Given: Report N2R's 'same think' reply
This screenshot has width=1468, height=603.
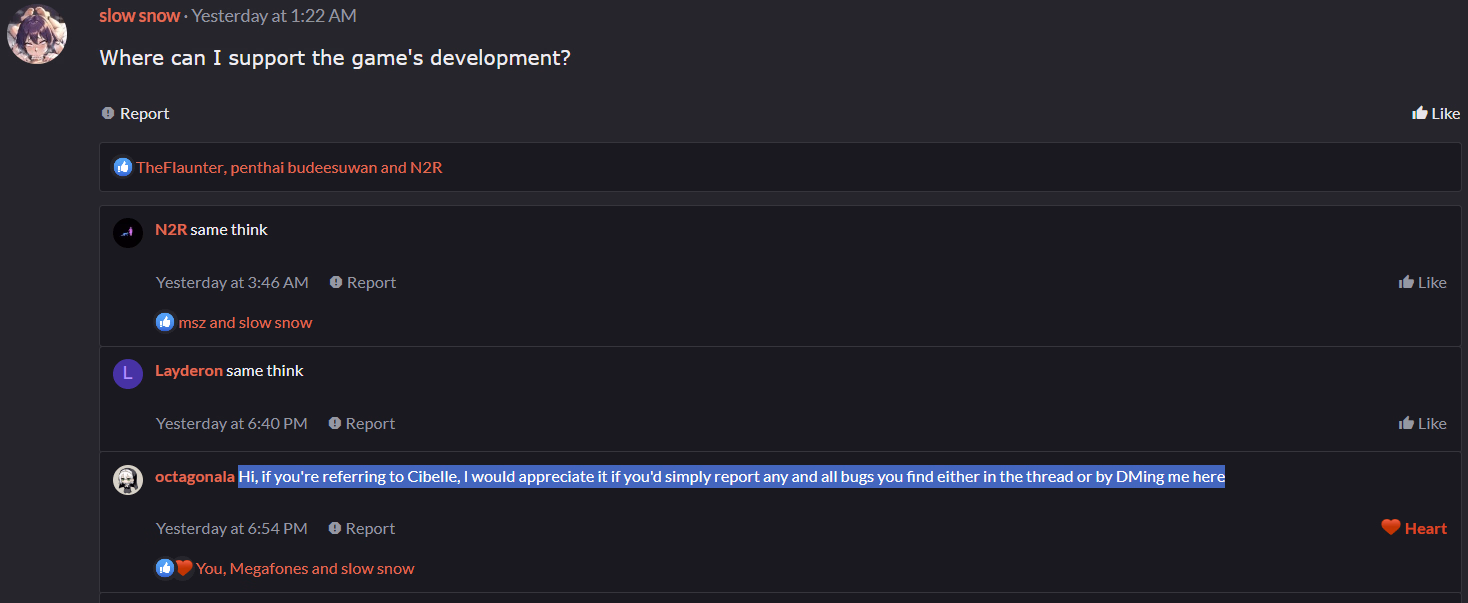Looking at the screenshot, I should pos(362,283).
